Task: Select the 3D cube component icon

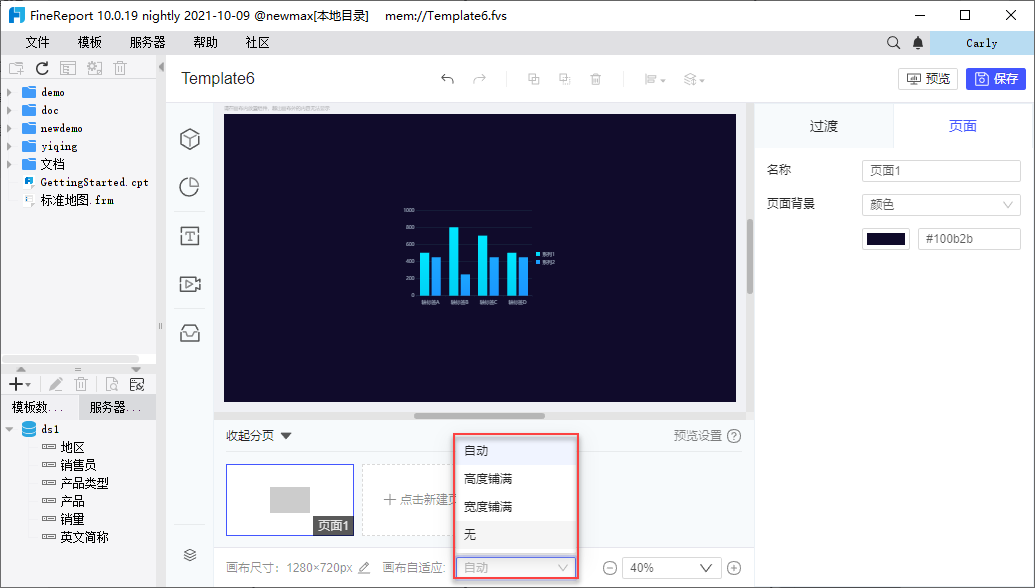Action: click(190, 139)
